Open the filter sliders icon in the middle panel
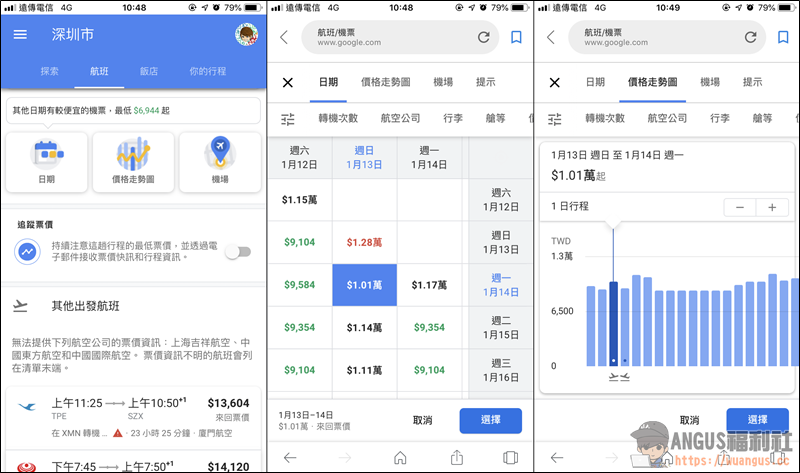 [288, 119]
